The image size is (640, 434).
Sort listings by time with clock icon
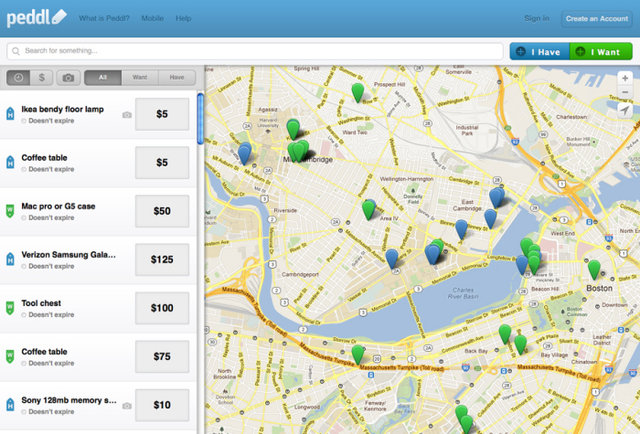[18, 77]
